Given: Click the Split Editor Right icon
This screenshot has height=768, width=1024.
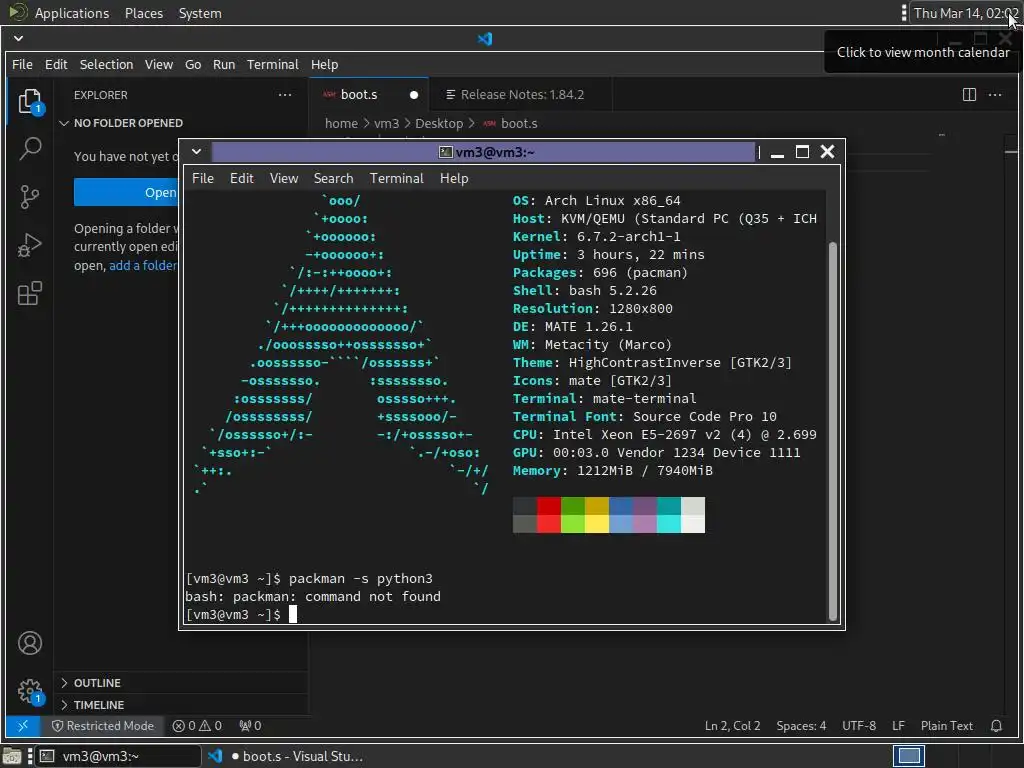Looking at the screenshot, I should (969, 95).
